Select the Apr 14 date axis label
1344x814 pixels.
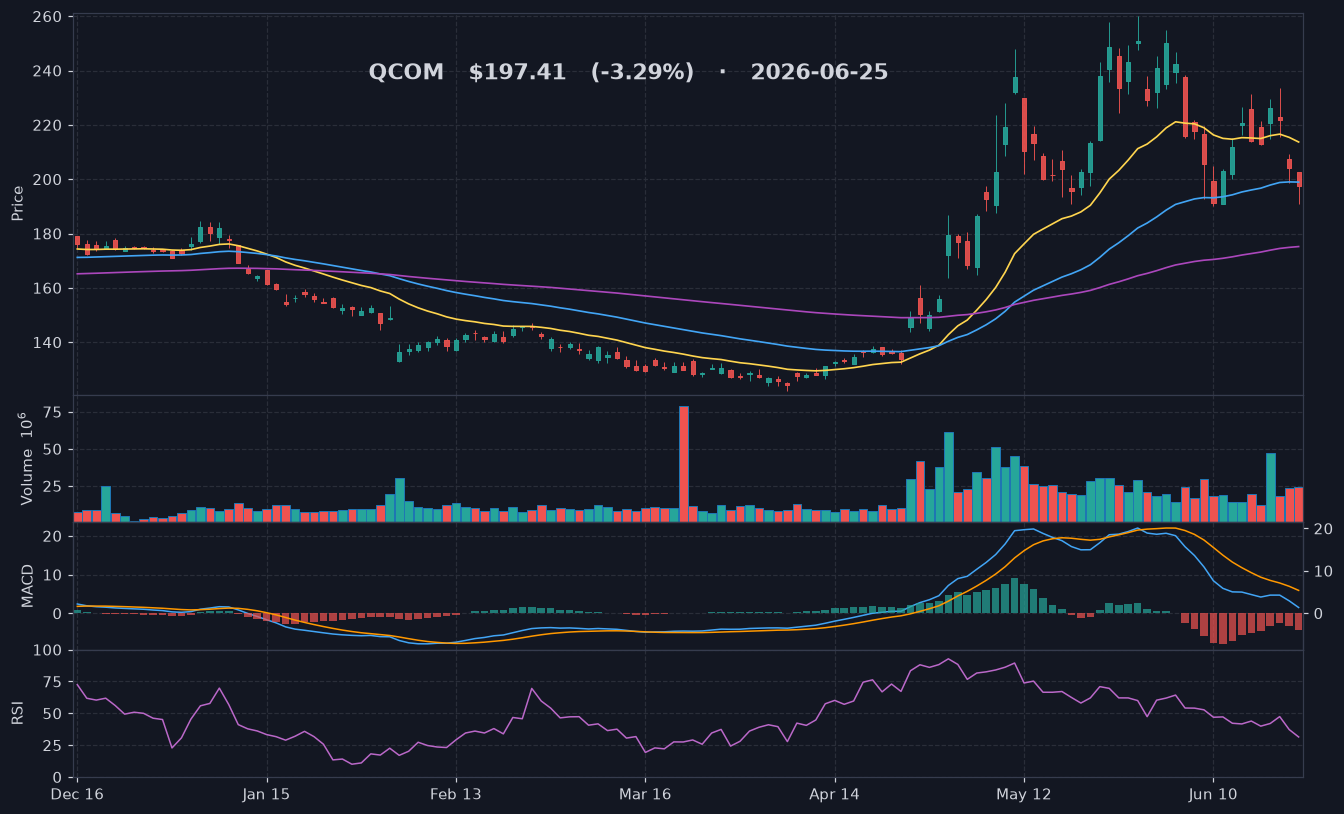click(x=834, y=795)
